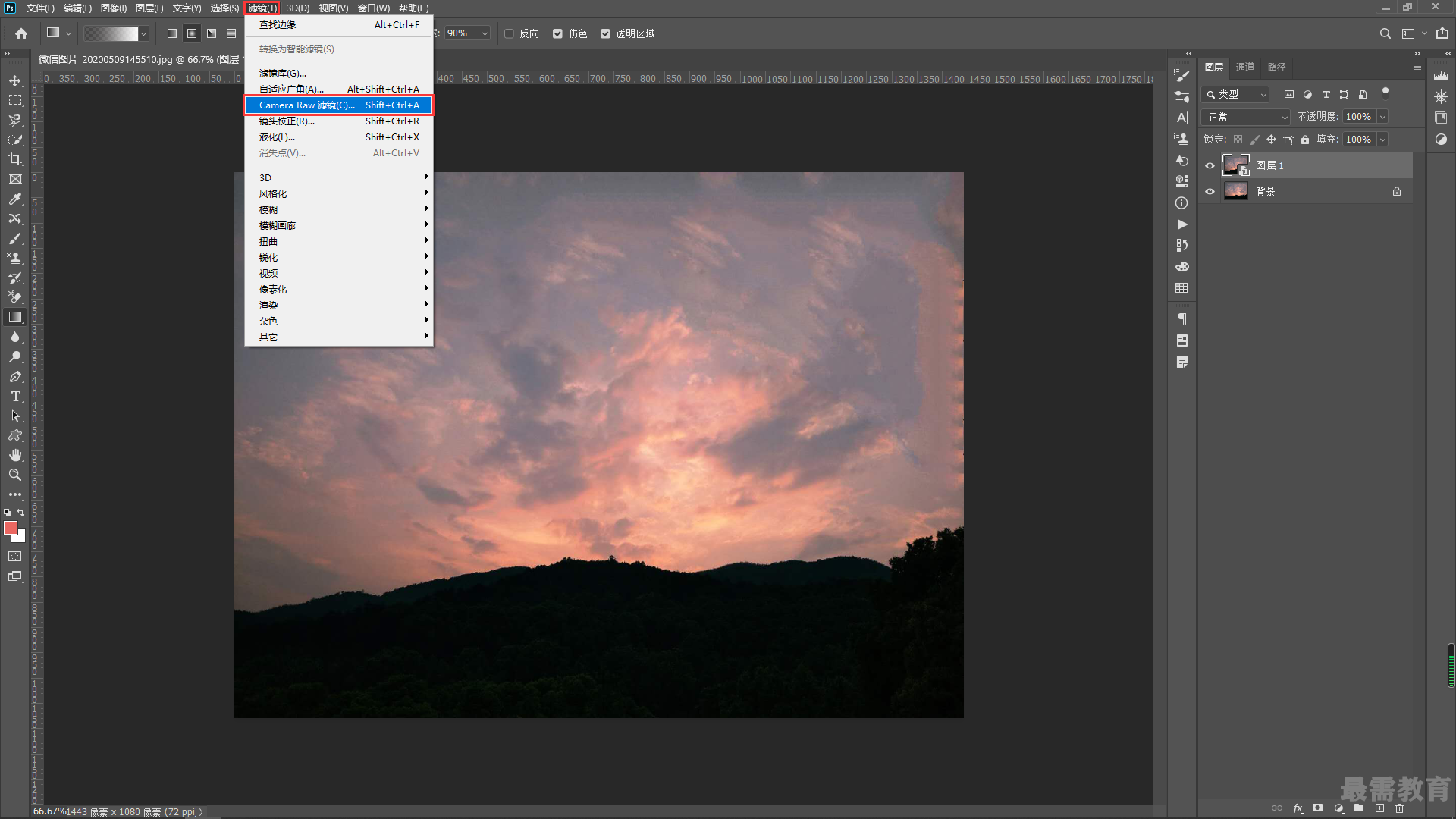1456x819 pixels.
Task: Expand the 风格化 filter submenu
Action: tap(339, 193)
